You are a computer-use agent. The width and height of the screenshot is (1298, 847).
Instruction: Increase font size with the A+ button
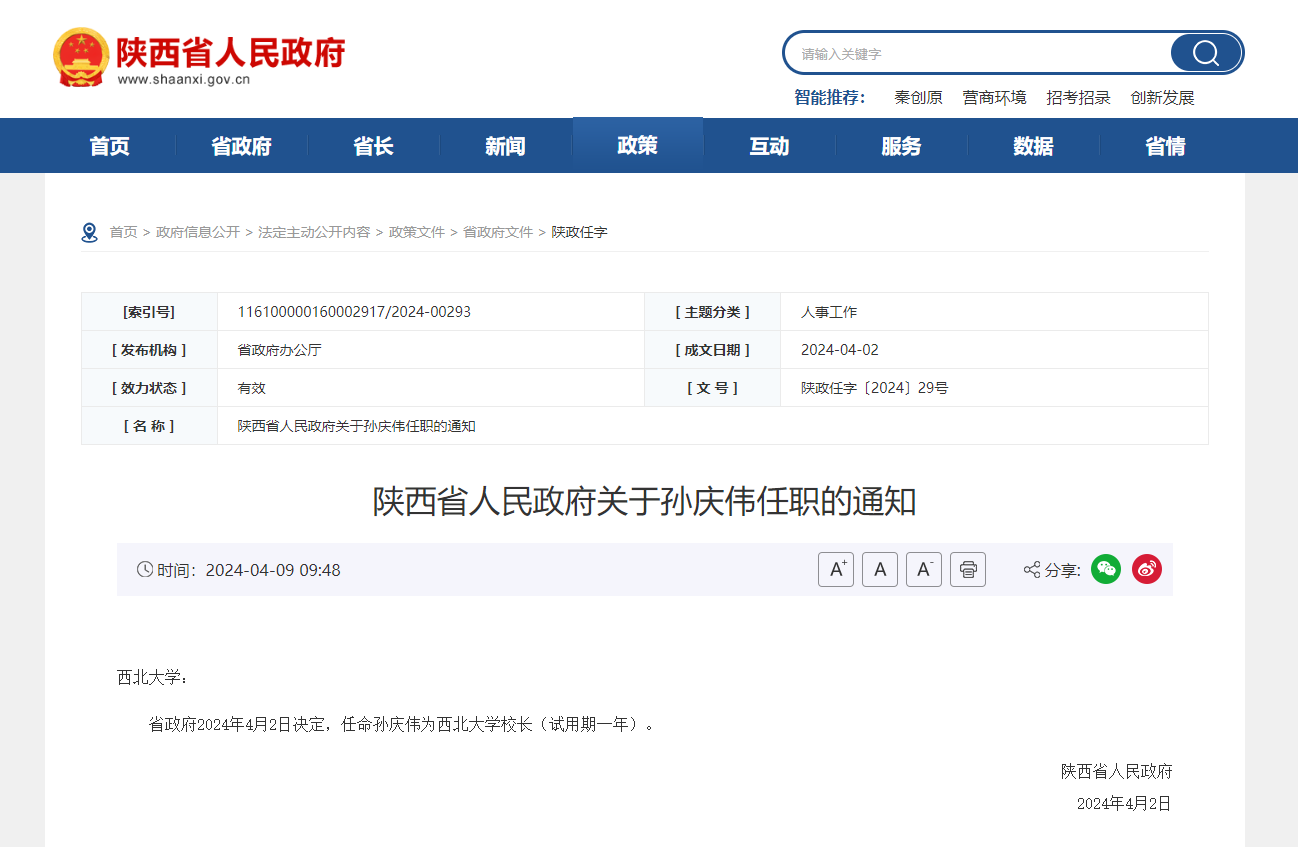coord(836,569)
